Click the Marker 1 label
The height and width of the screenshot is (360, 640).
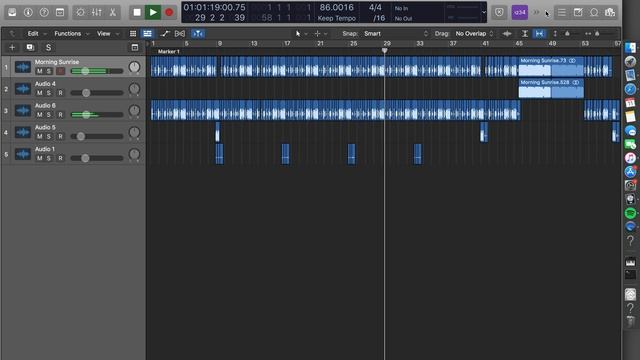169,51
